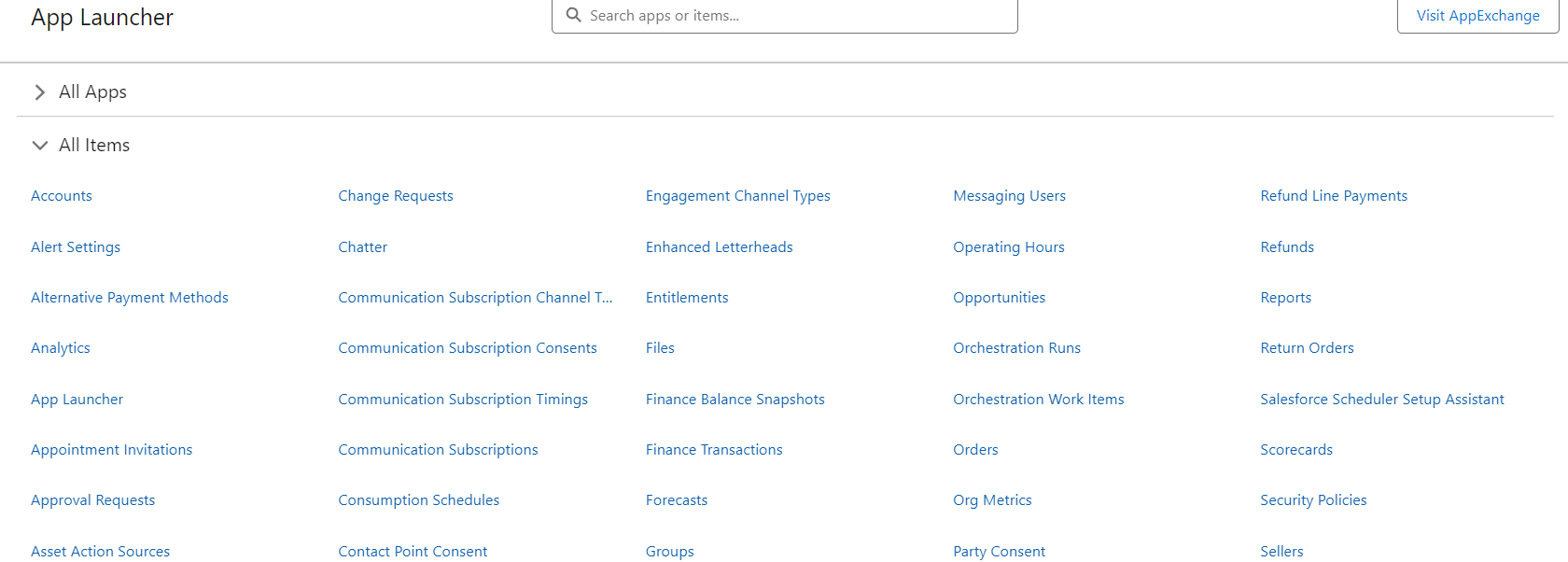Open Finance Transactions

pyautogui.click(x=714, y=450)
